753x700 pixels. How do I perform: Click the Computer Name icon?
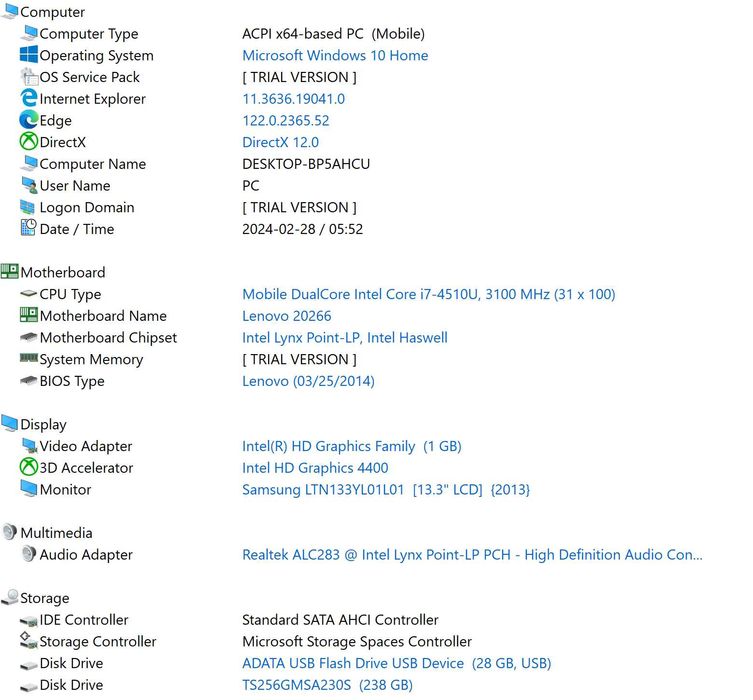pos(29,163)
